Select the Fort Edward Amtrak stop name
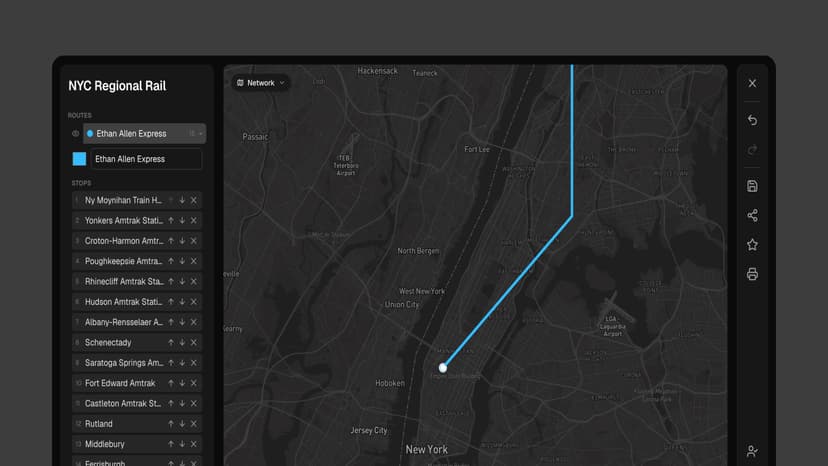 [x=120, y=383]
